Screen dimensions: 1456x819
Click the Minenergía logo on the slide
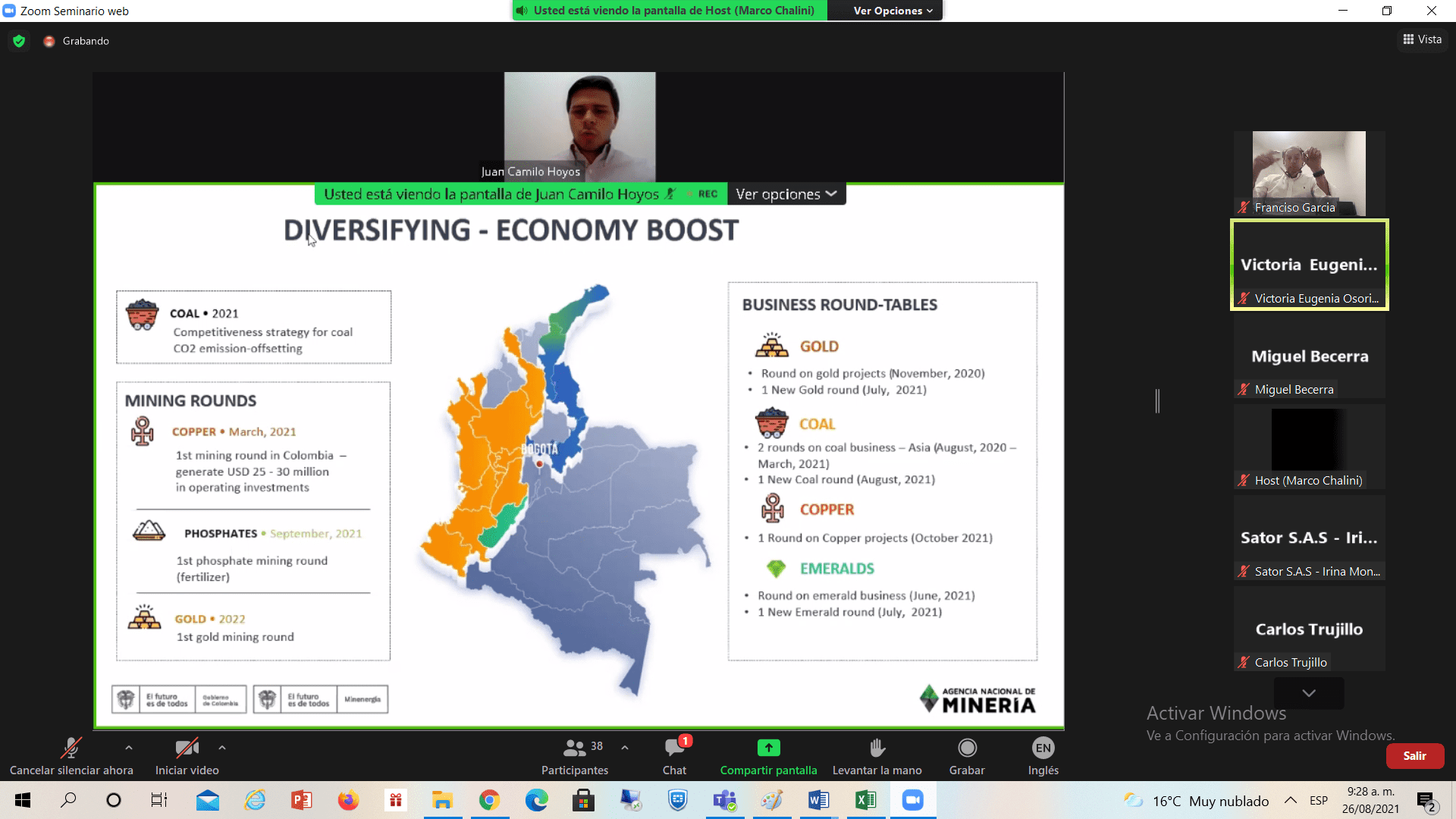click(362, 699)
